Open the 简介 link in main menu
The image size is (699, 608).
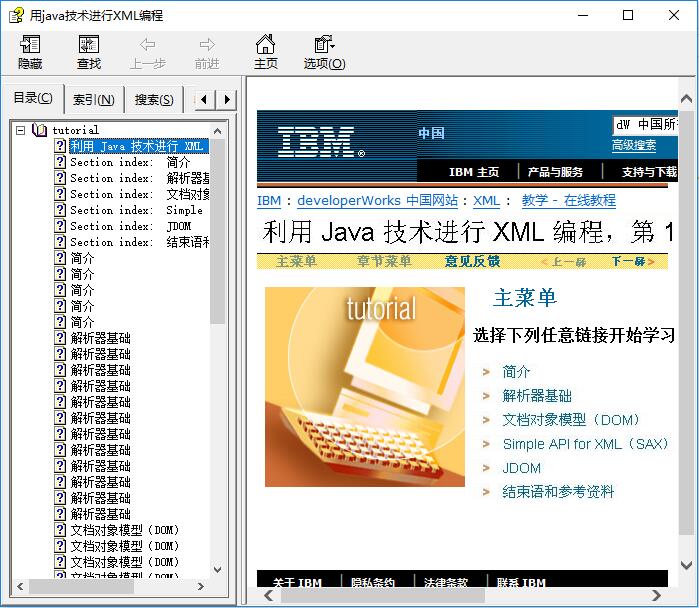coord(516,371)
